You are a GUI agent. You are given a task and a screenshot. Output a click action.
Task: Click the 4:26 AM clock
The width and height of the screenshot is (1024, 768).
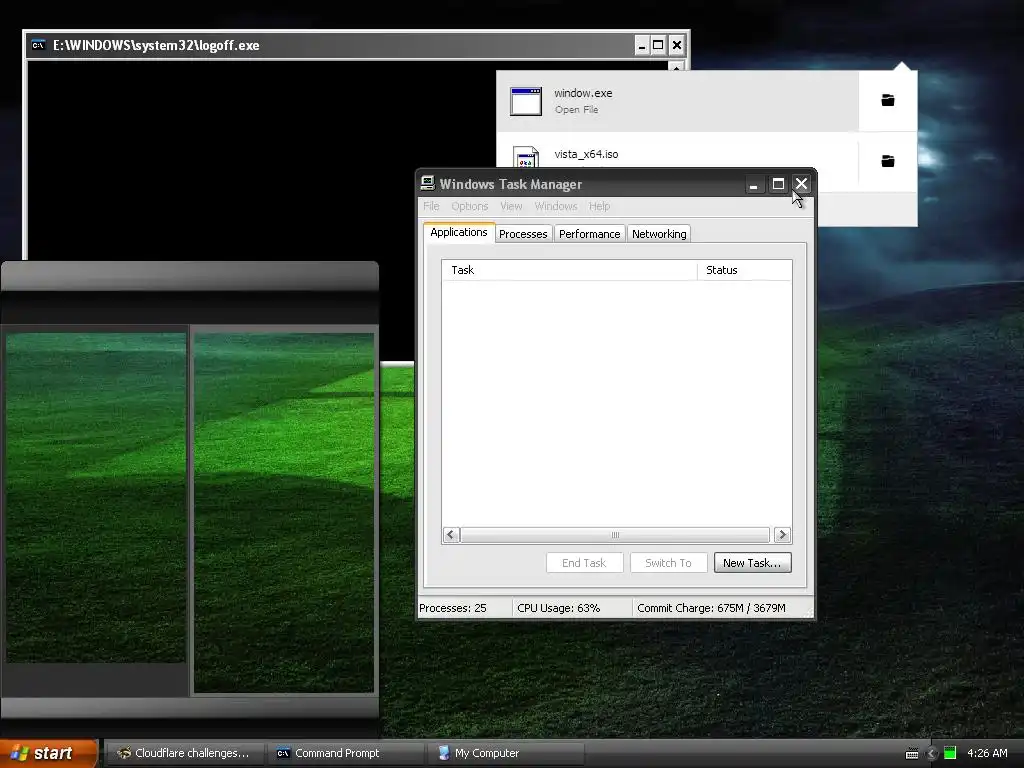987,753
